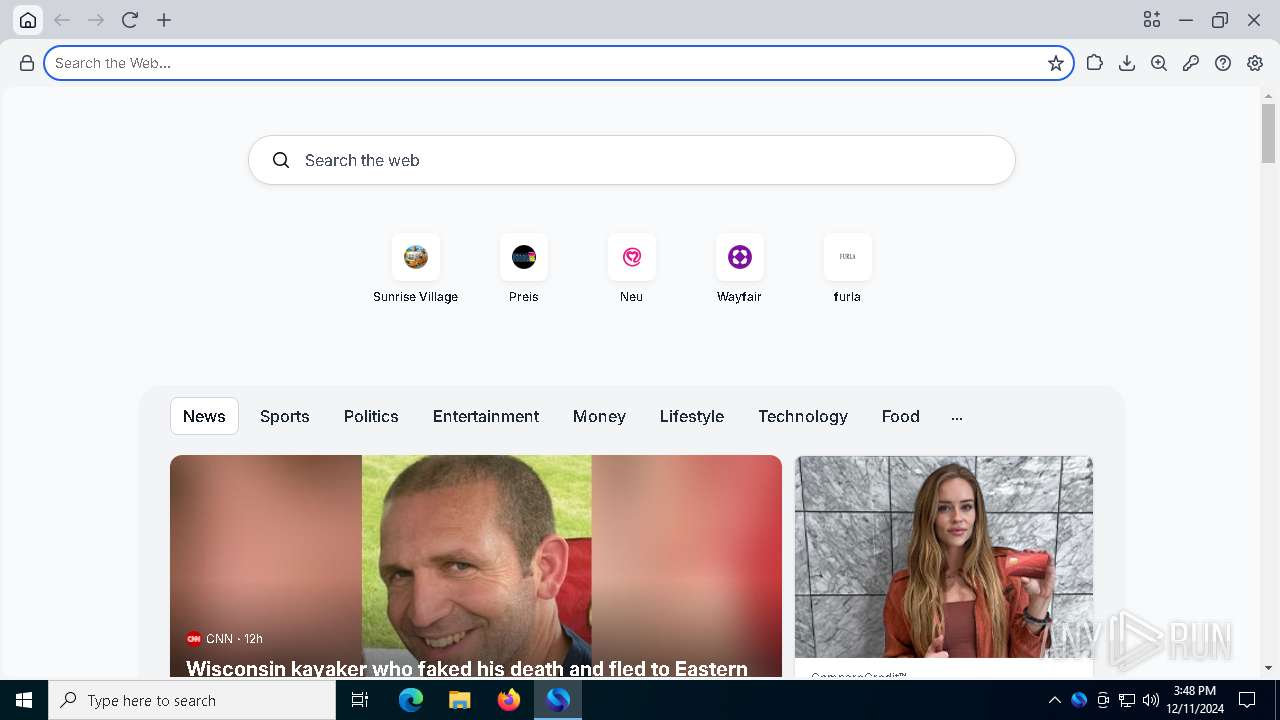Go forward with the right arrow
This screenshot has width=1280, height=720.
[x=96, y=20]
